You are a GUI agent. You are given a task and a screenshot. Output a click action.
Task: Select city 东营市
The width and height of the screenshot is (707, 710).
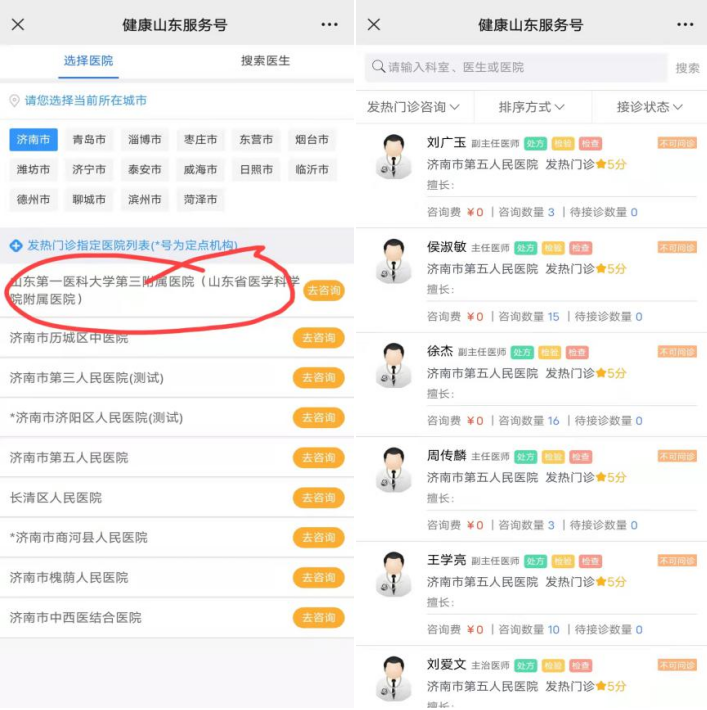point(256,139)
